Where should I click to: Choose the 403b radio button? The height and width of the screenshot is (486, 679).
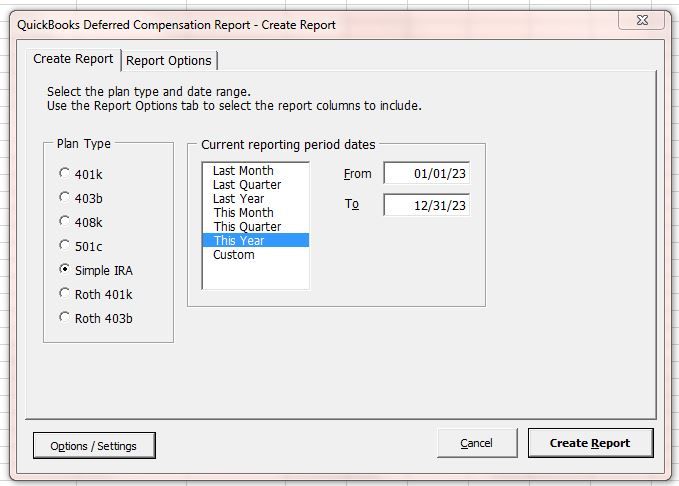click(66, 197)
